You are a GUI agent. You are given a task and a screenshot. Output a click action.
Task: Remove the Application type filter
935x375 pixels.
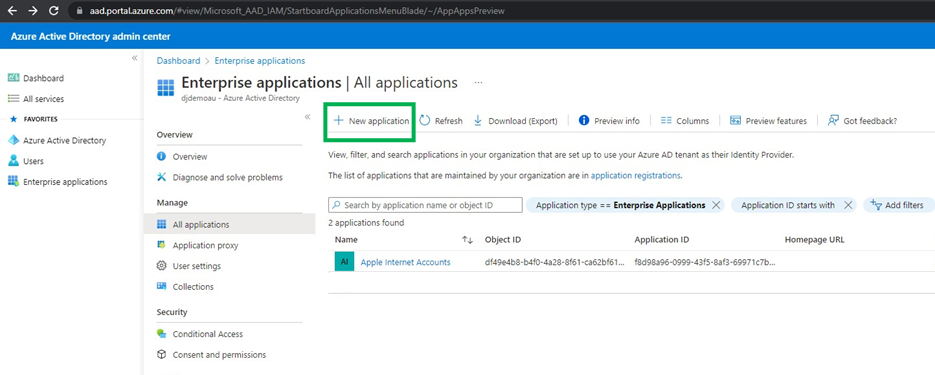click(716, 205)
